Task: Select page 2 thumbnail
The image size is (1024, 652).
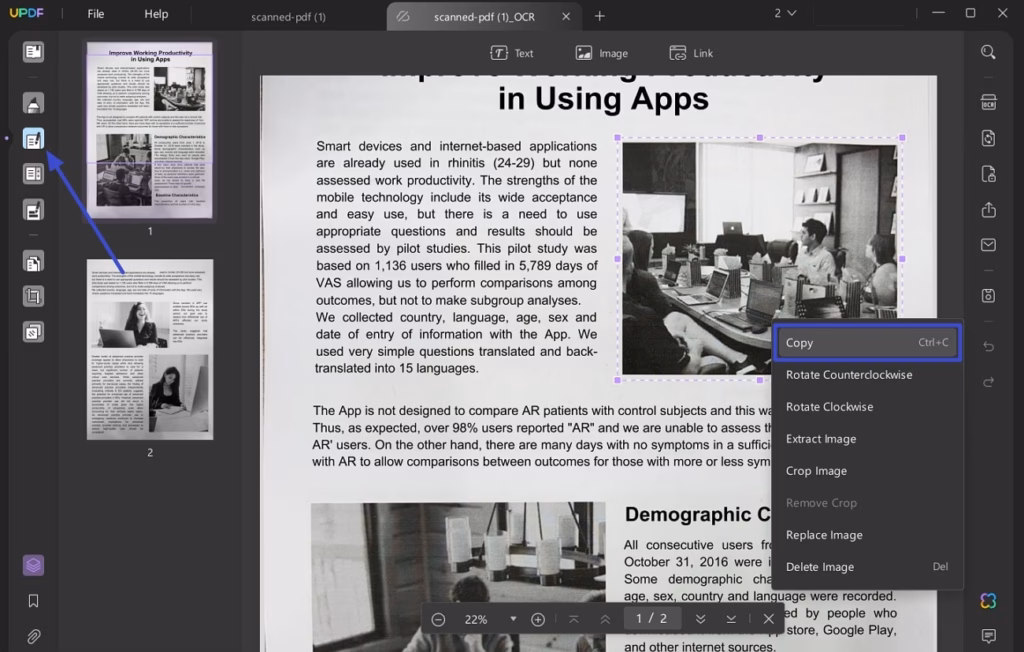Action: (x=150, y=349)
